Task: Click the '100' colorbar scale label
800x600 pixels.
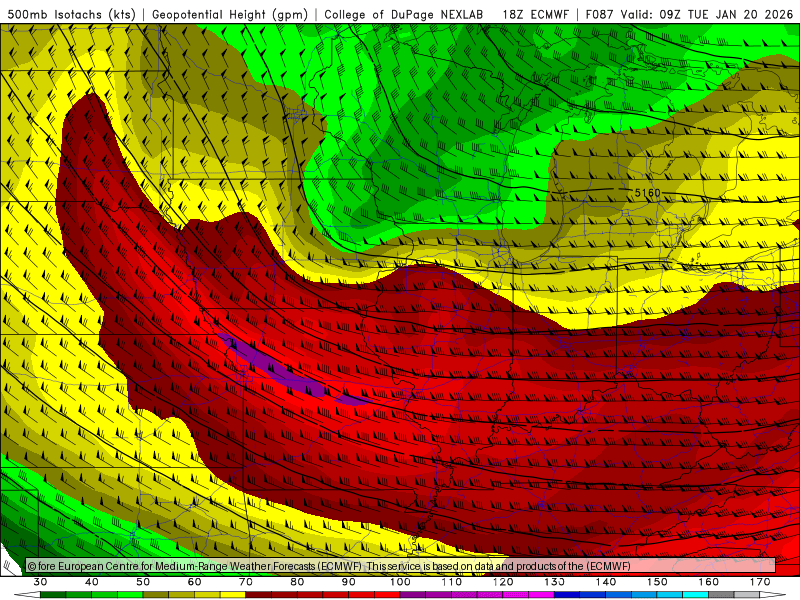Action: tap(400, 582)
